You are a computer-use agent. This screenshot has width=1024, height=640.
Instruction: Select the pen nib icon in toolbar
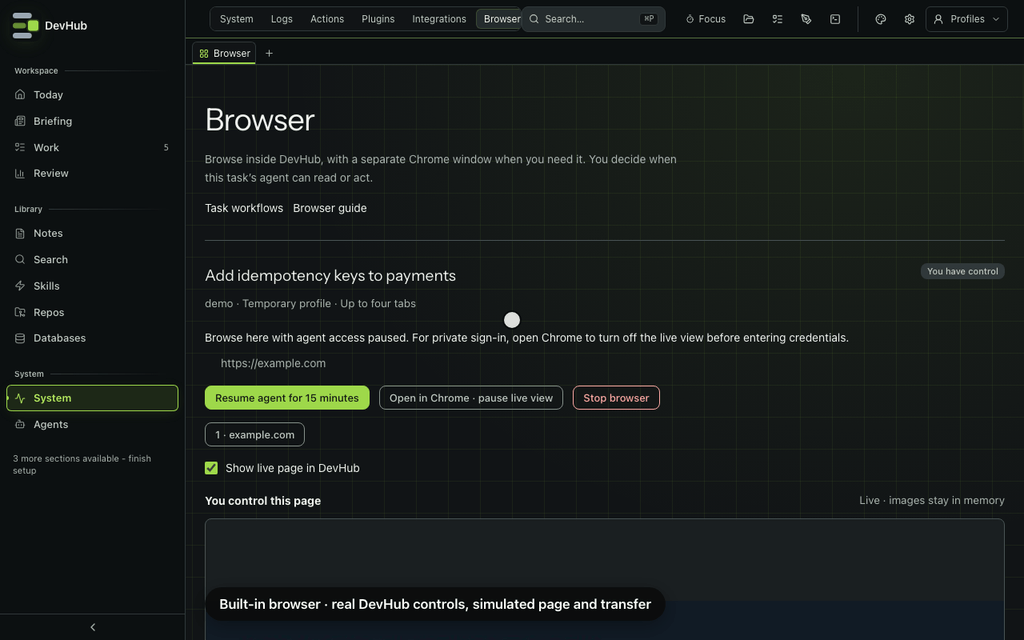point(806,19)
